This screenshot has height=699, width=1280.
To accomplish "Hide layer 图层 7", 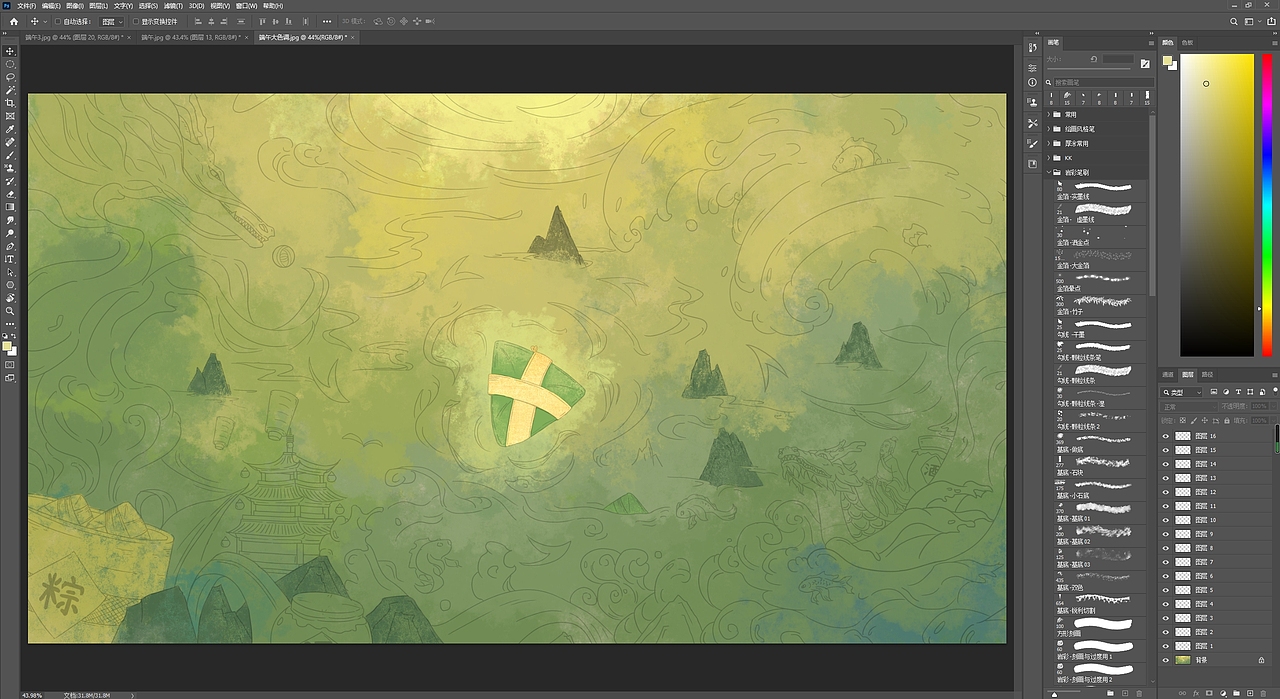I will point(1166,562).
